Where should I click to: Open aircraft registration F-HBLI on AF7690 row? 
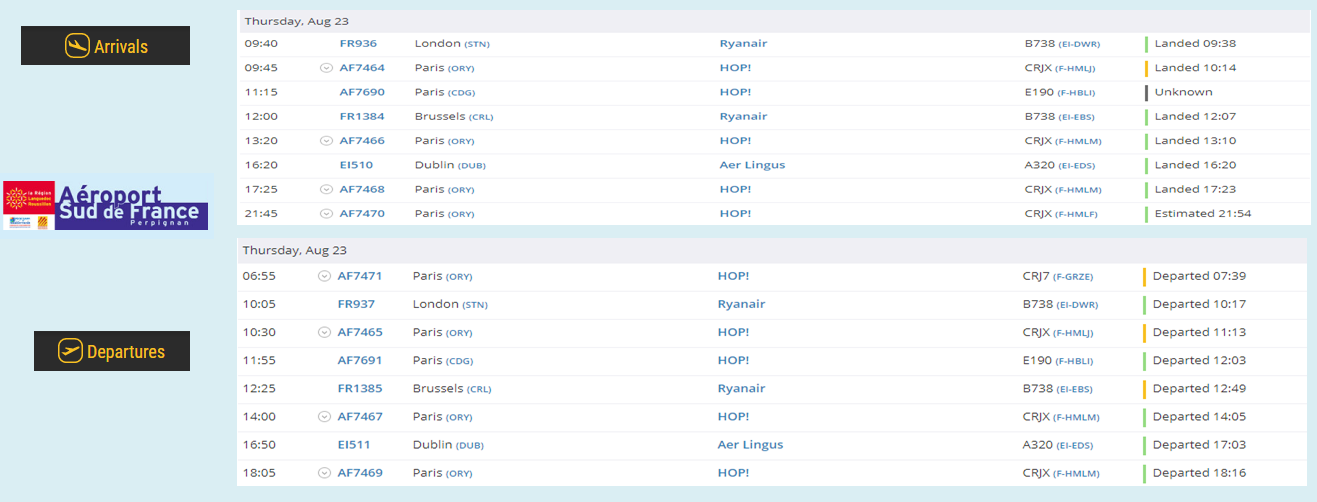[1076, 93]
